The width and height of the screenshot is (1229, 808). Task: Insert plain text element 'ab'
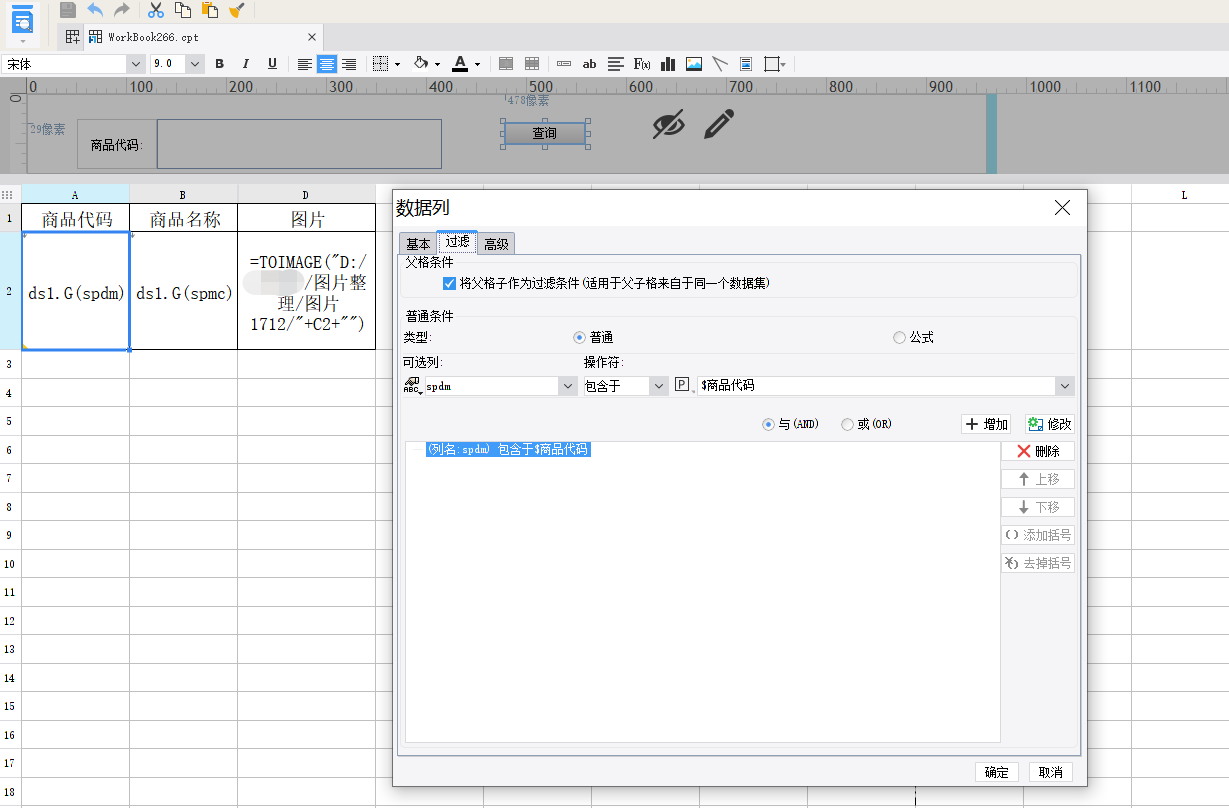coord(590,64)
